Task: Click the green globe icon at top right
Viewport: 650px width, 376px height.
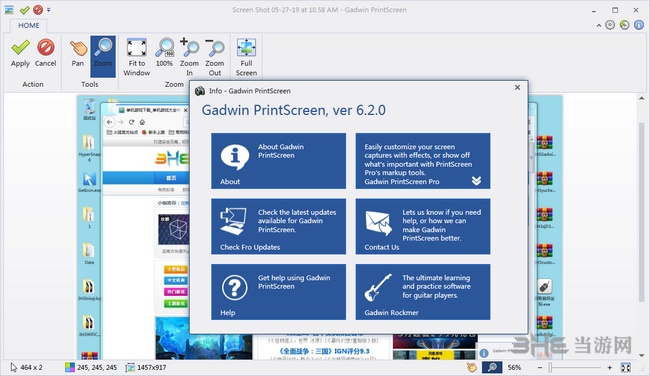Action: (624, 25)
